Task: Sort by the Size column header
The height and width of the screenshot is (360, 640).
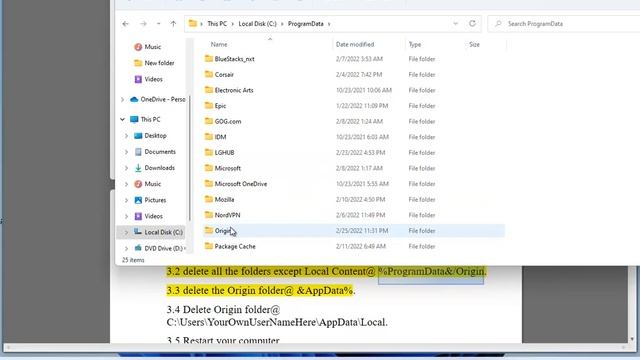Action: pos(474,44)
